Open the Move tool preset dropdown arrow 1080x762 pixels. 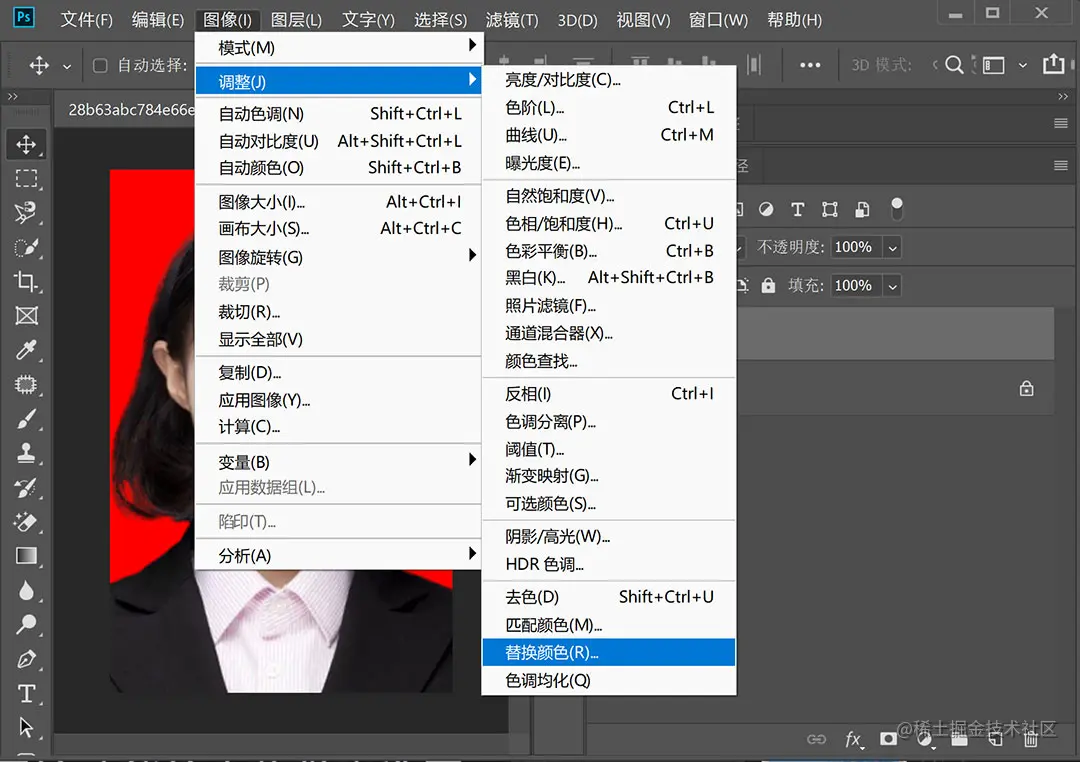click(x=67, y=67)
